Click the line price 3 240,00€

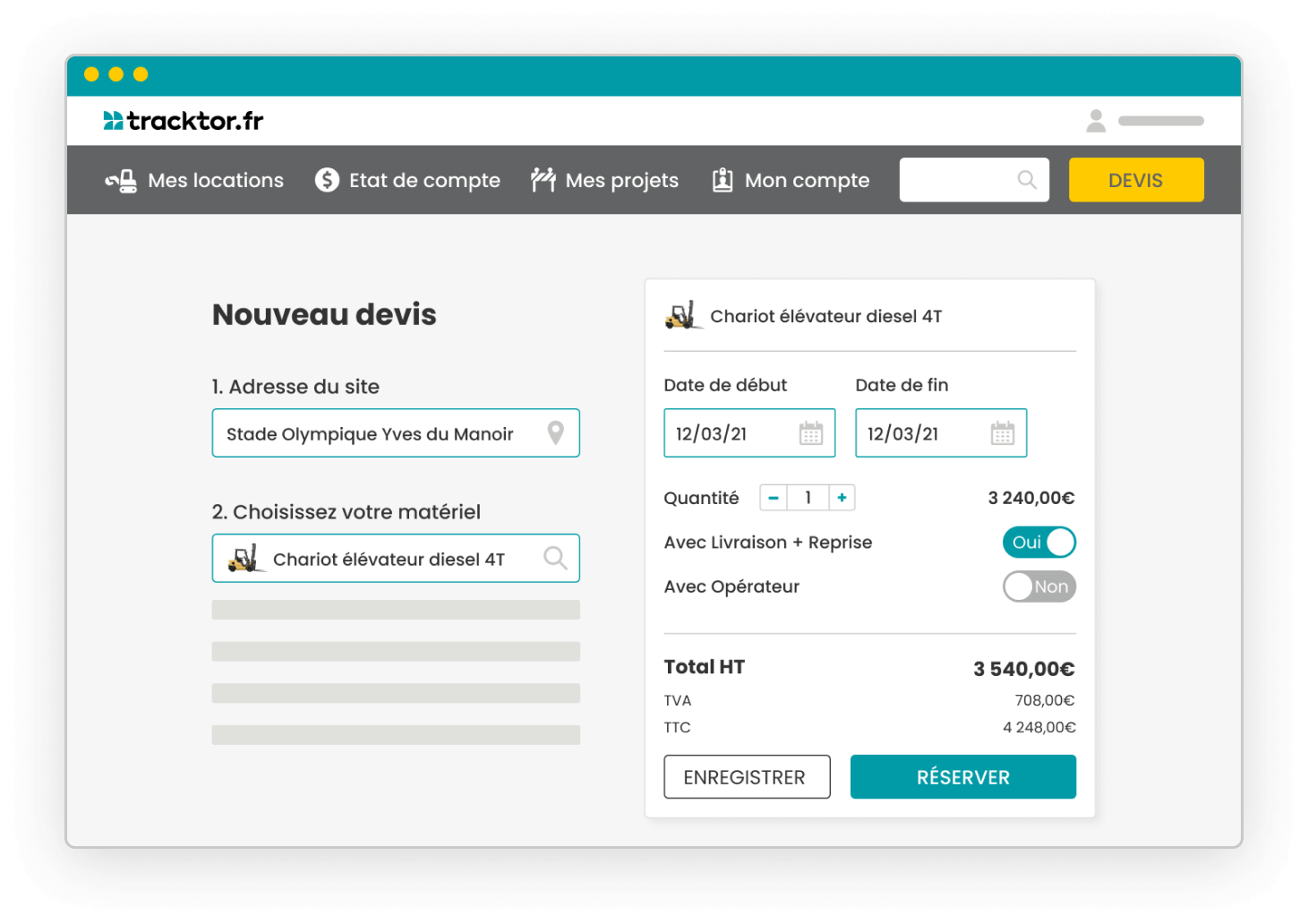click(1031, 498)
